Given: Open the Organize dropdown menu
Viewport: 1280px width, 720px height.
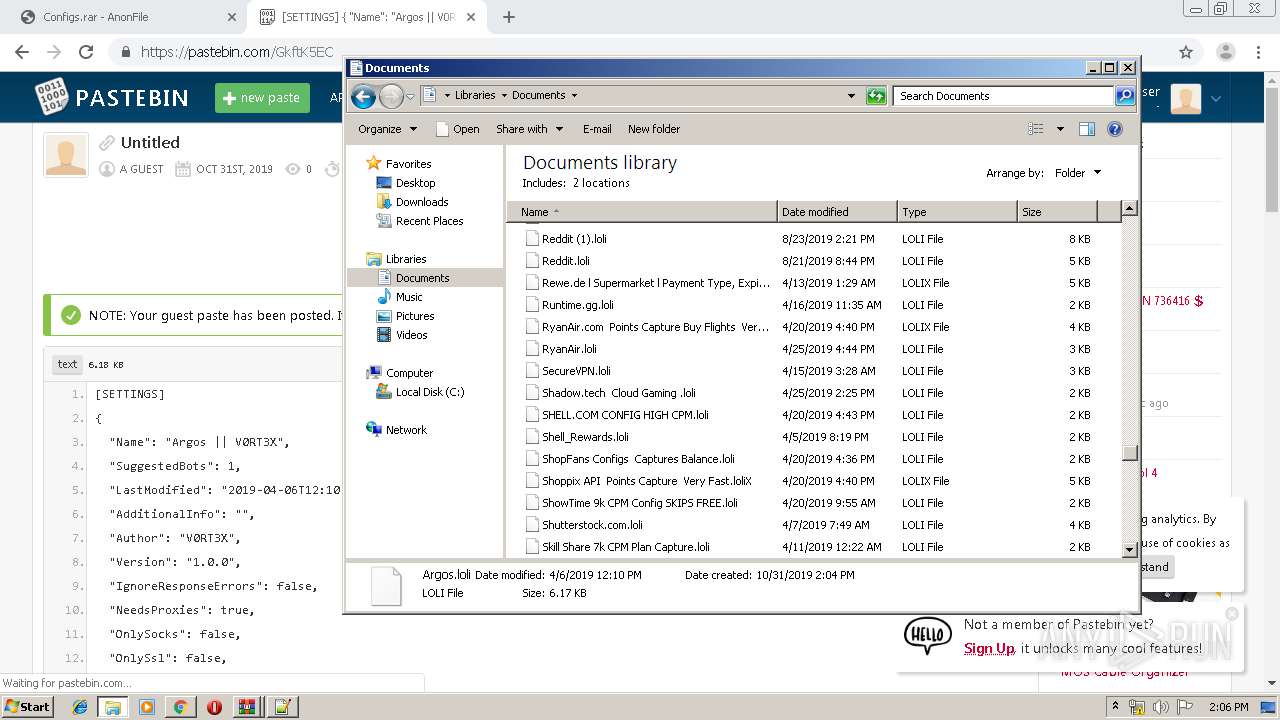Looking at the screenshot, I should click(387, 129).
